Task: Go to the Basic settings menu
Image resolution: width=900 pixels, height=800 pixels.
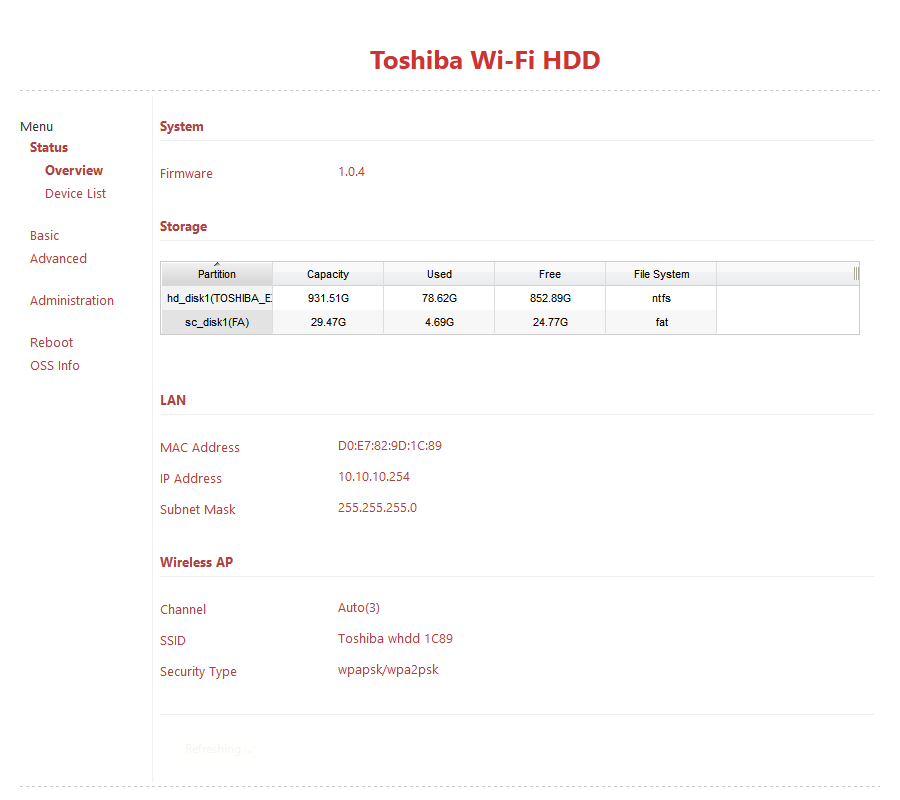Action: point(44,235)
